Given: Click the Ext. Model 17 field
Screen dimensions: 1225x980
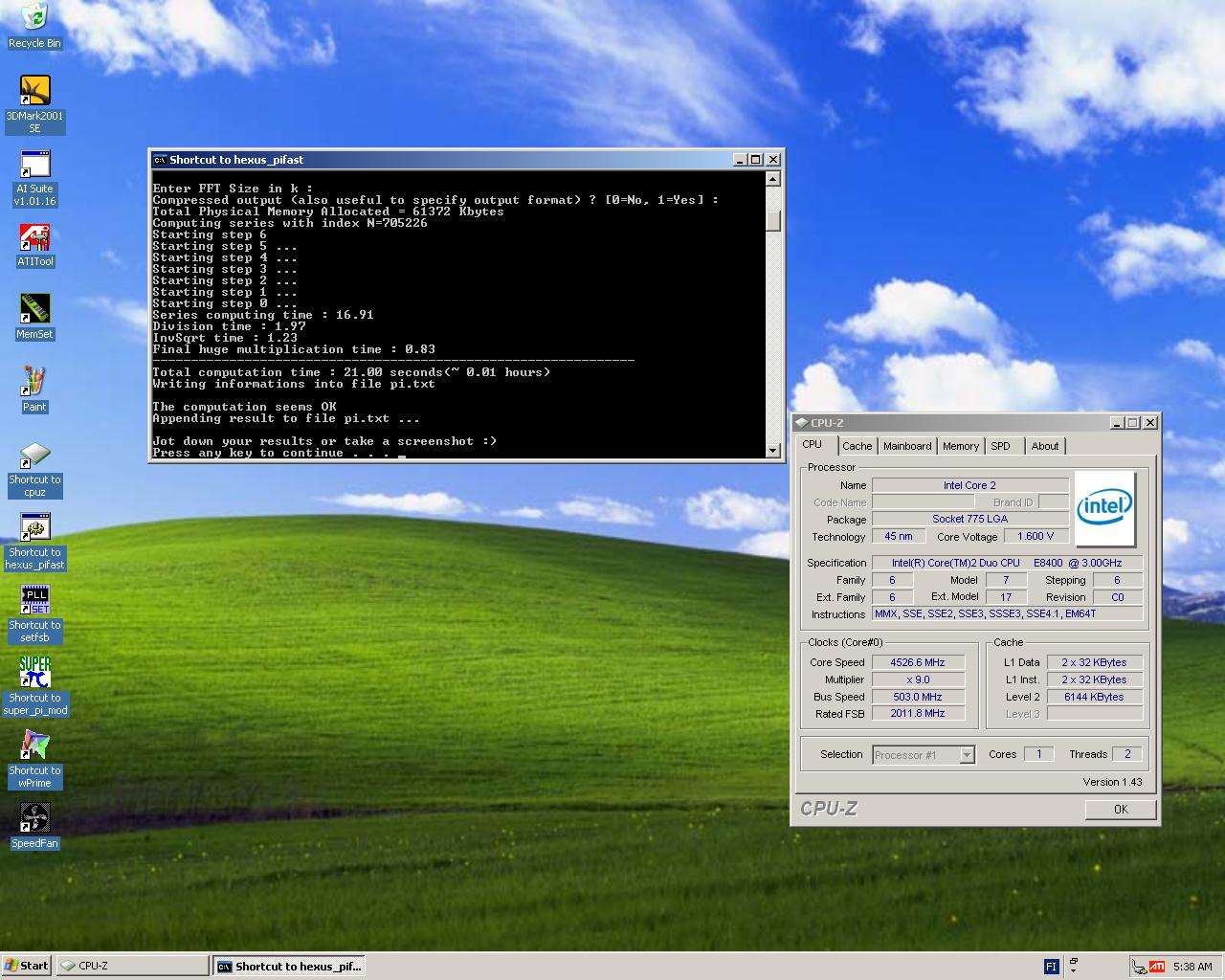Looking at the screenshot, I should point(1006,597).
